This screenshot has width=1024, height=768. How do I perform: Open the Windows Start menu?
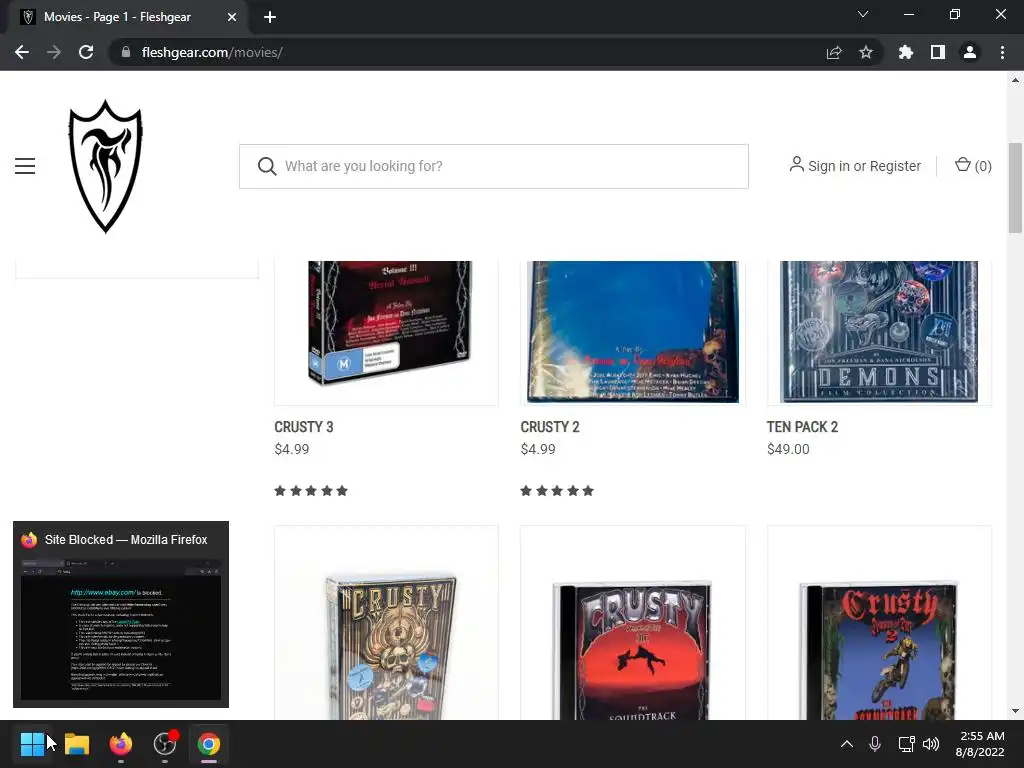click(32, 744)
